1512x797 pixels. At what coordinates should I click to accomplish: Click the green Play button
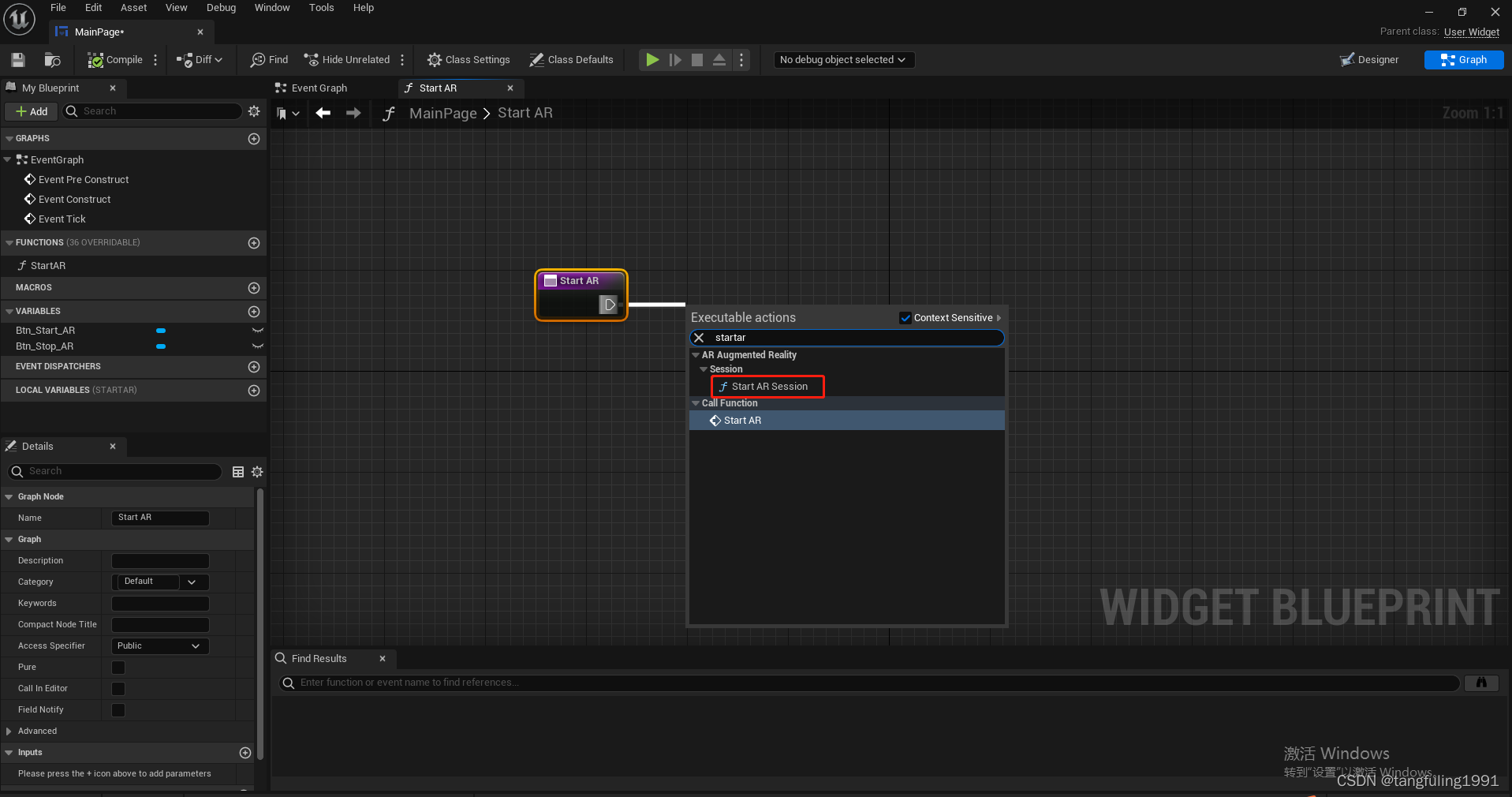click(x=652, y=60)
